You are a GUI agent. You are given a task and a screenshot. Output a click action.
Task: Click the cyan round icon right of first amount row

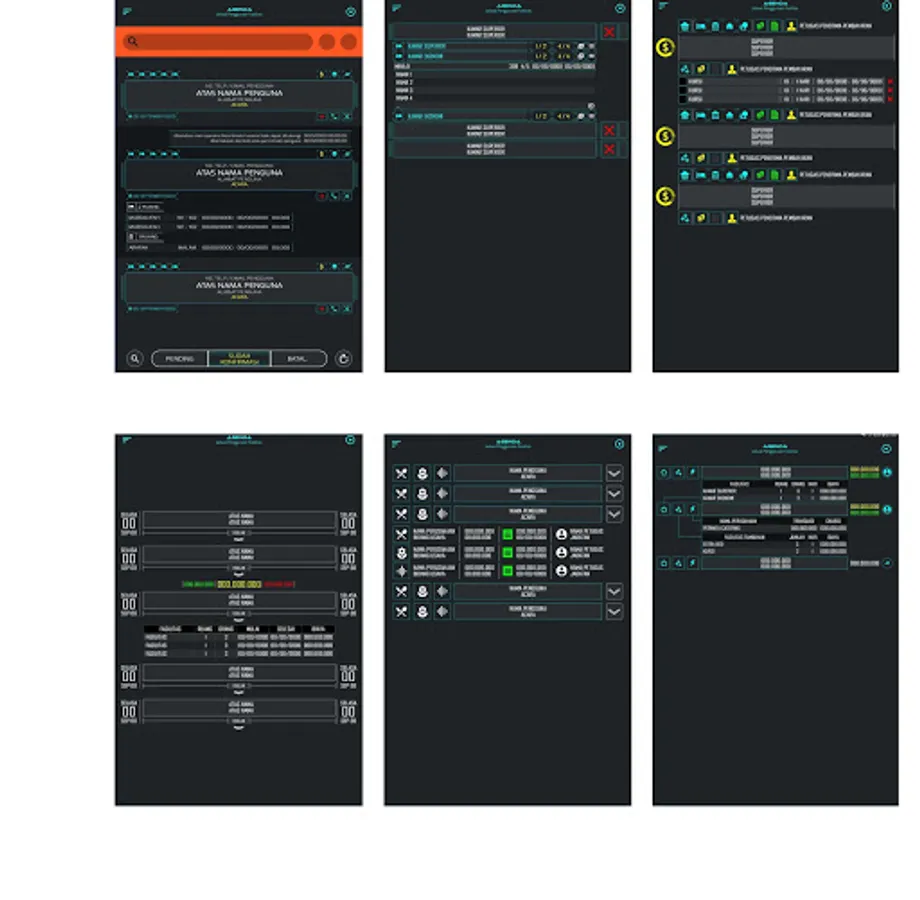click(x=888, y=472)
